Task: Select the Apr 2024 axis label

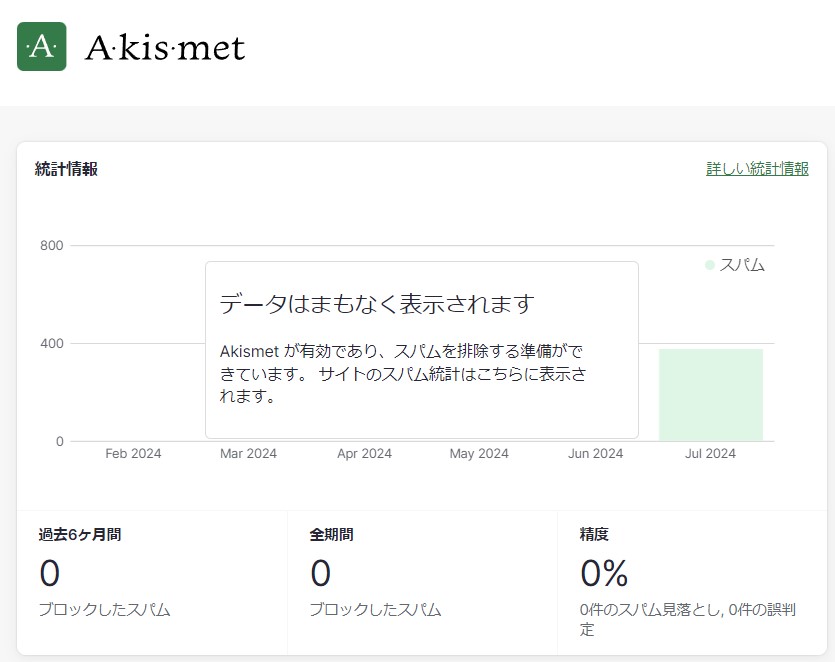Action: point(364,454)
